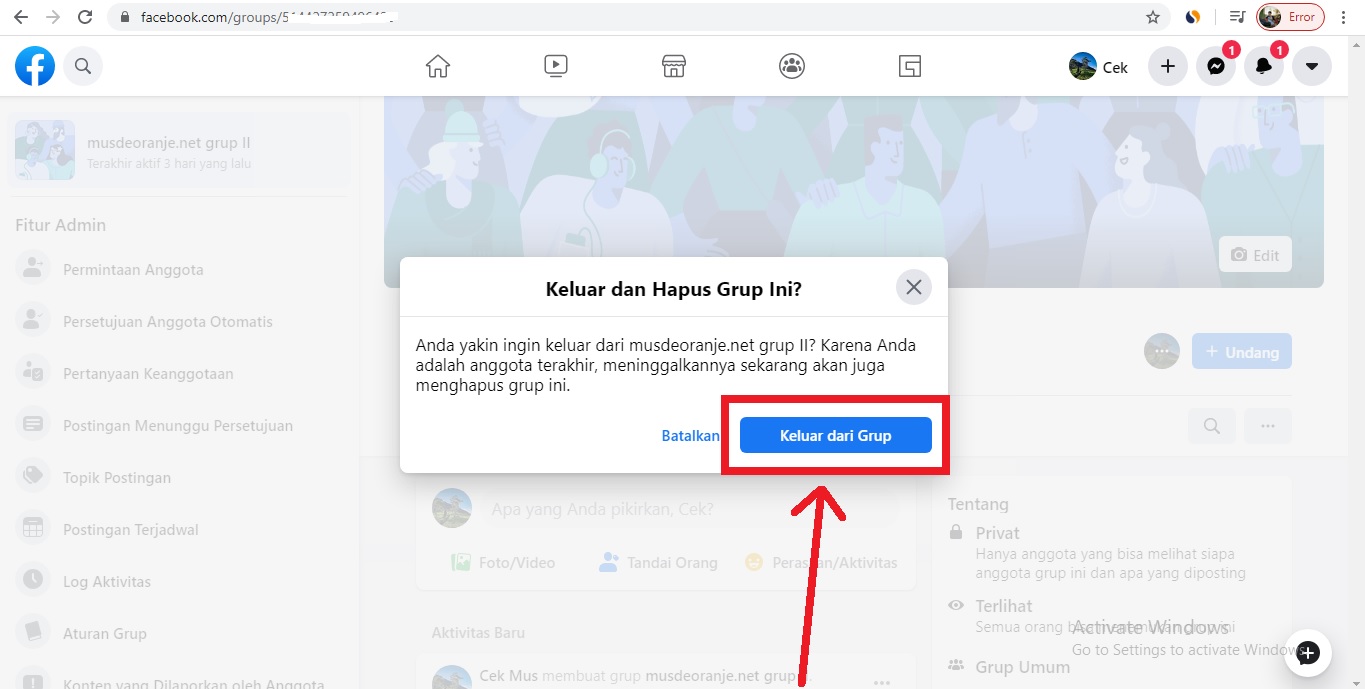Click browser back arrow
1365x689 pixels.
point(21,17)
